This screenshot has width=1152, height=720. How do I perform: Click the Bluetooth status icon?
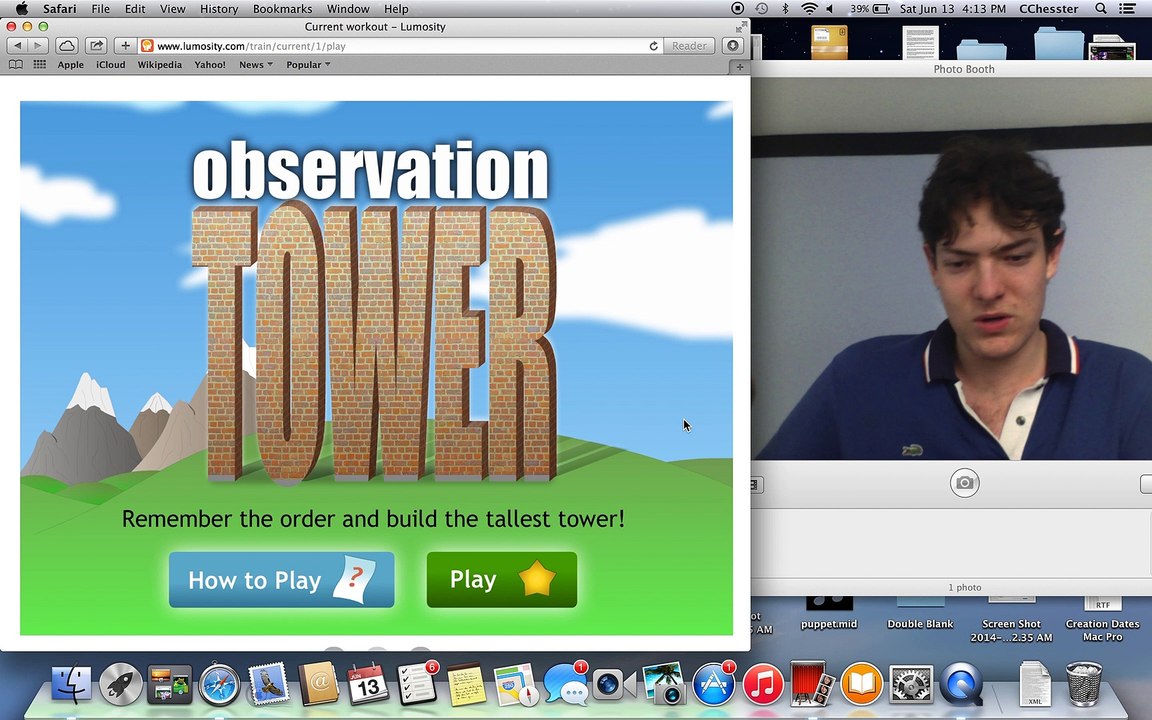785,9
